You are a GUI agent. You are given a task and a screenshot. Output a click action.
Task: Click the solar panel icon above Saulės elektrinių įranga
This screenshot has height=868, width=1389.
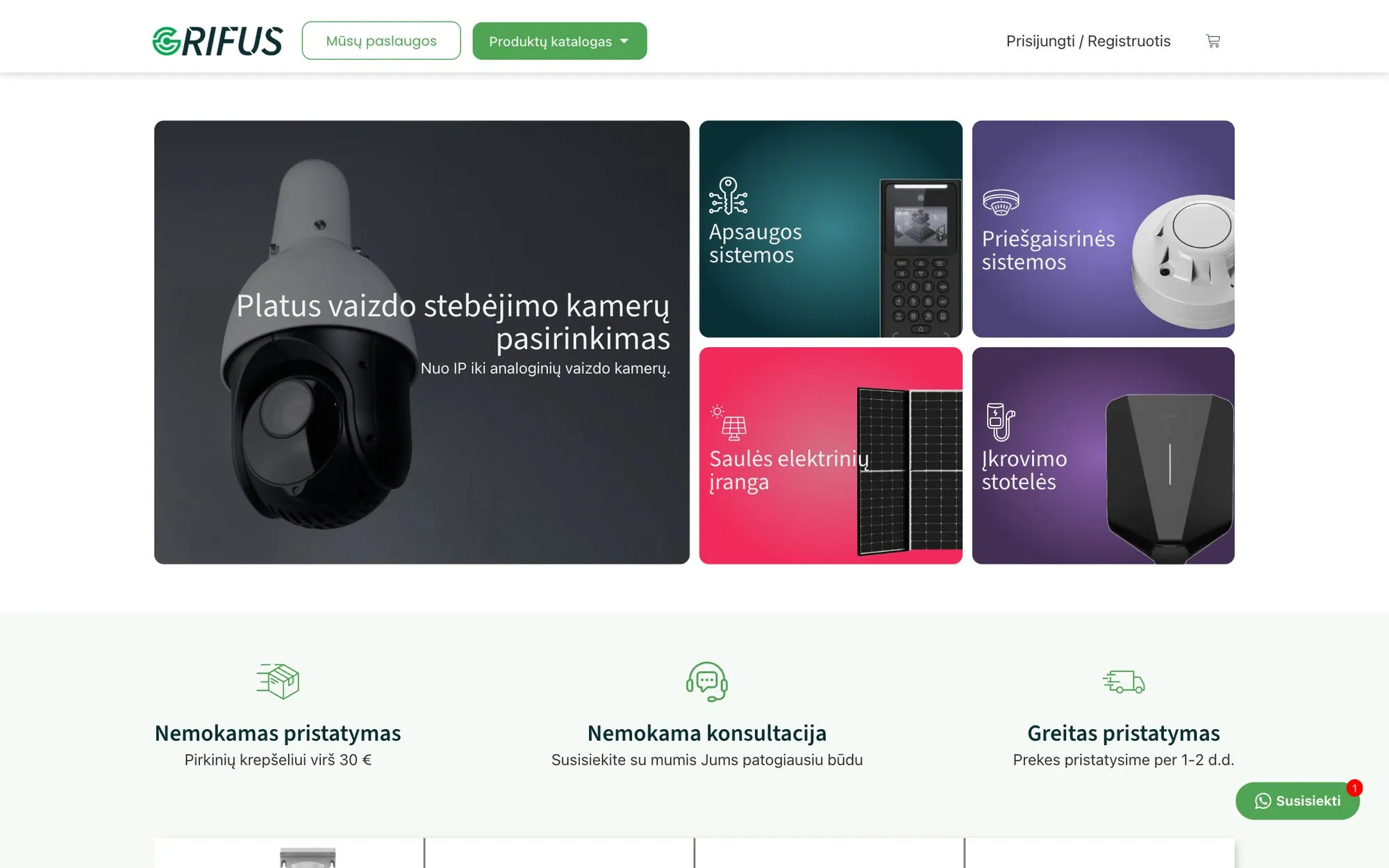(x=728, y=422)
